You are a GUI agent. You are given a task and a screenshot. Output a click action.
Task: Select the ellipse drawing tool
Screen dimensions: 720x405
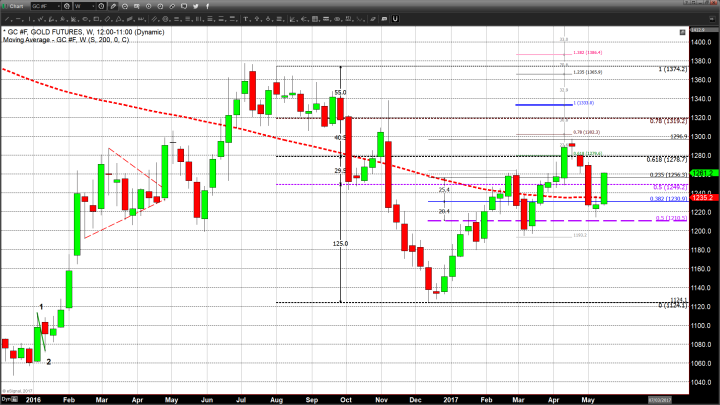(x=85, y=19)
